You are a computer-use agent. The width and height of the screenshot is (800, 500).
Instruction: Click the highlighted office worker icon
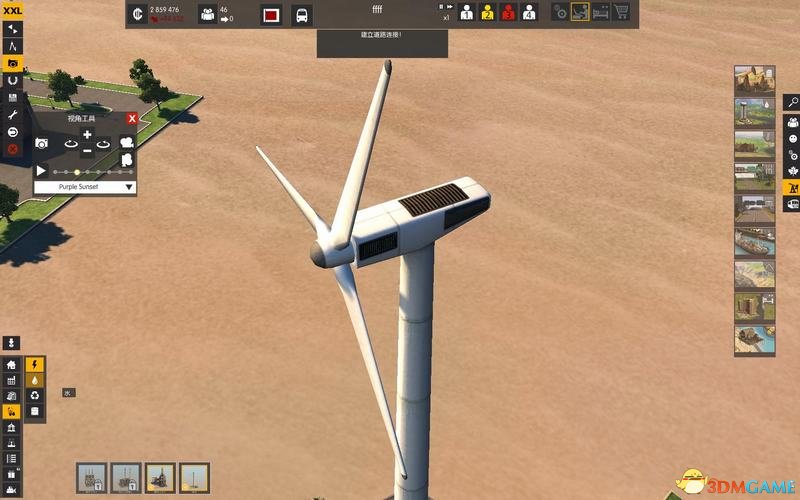point(580,12)
